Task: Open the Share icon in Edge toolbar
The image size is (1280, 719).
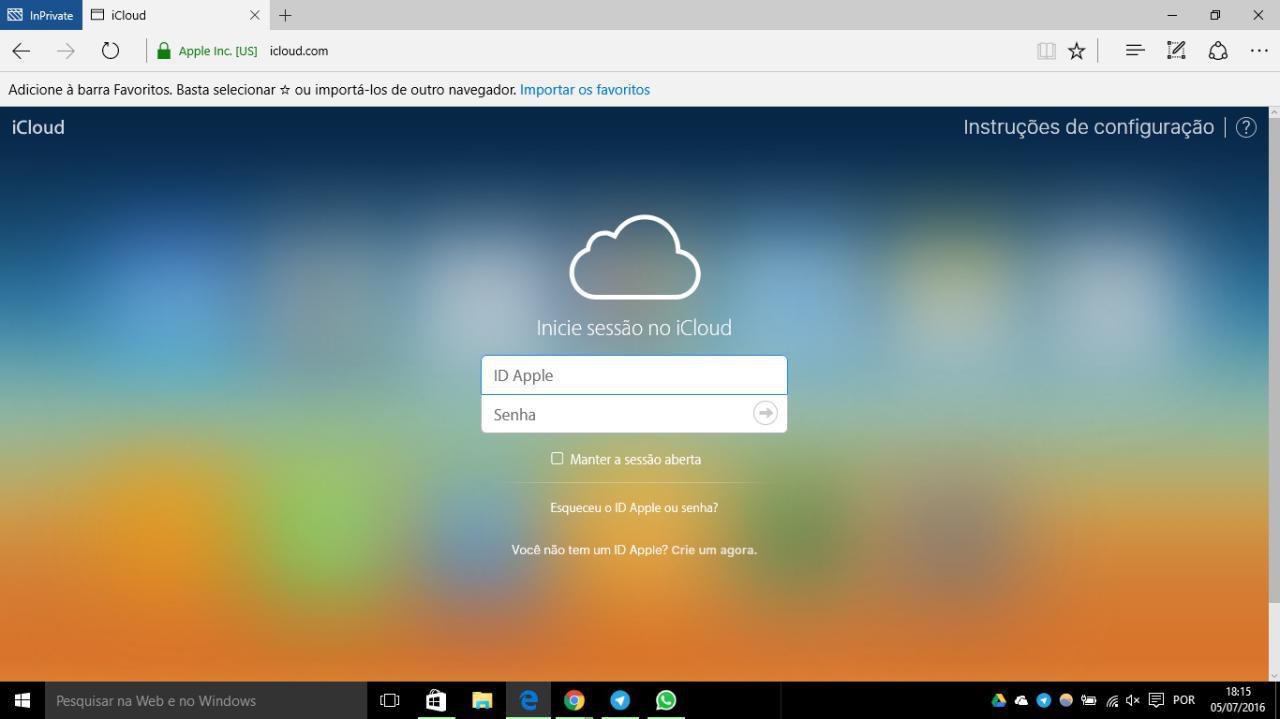Action: [x=1218, y=50]
